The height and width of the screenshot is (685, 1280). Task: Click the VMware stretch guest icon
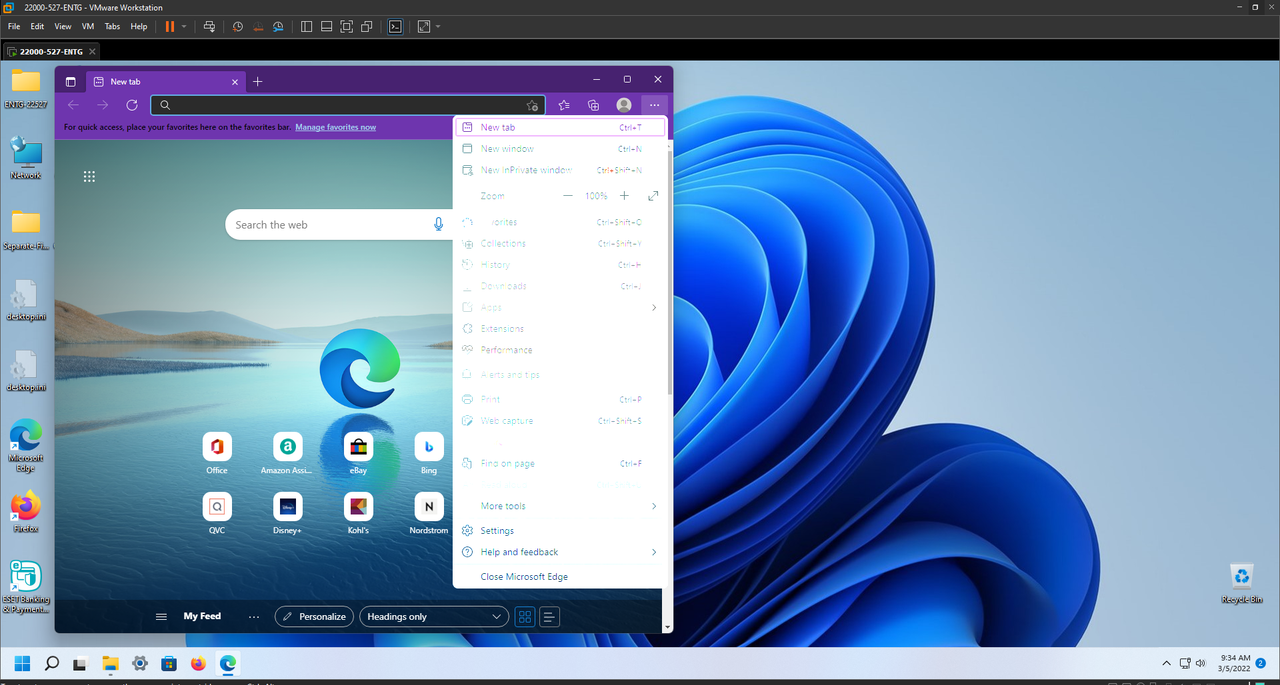[424, 26]
